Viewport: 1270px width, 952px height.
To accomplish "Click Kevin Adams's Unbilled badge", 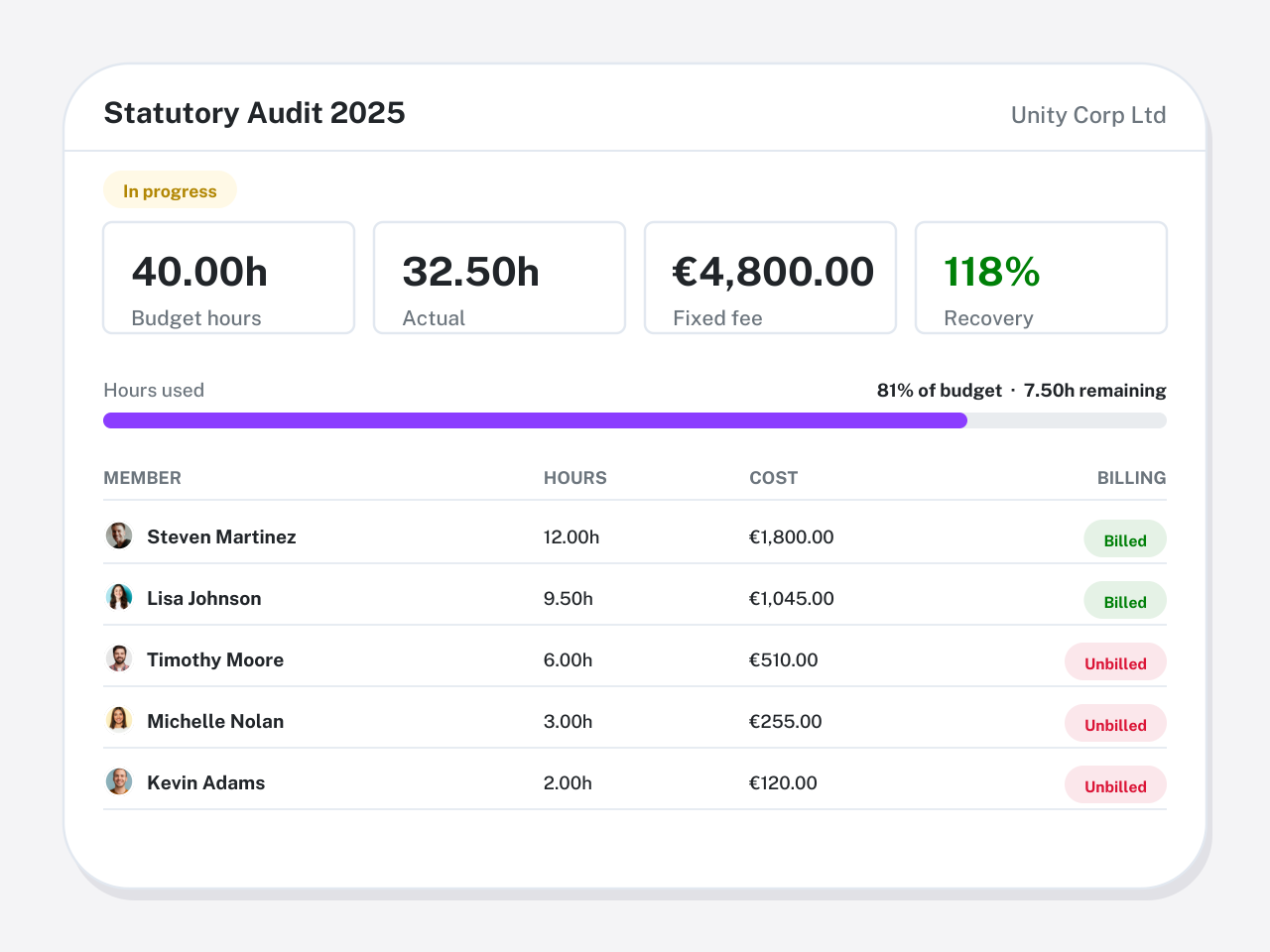I will click(1115, 785).
